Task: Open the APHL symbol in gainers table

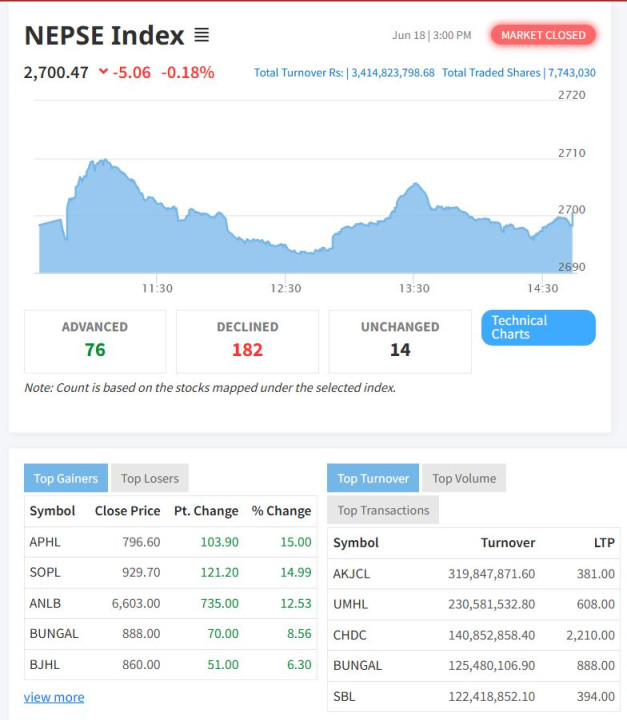Action: [x=45, y=542]
